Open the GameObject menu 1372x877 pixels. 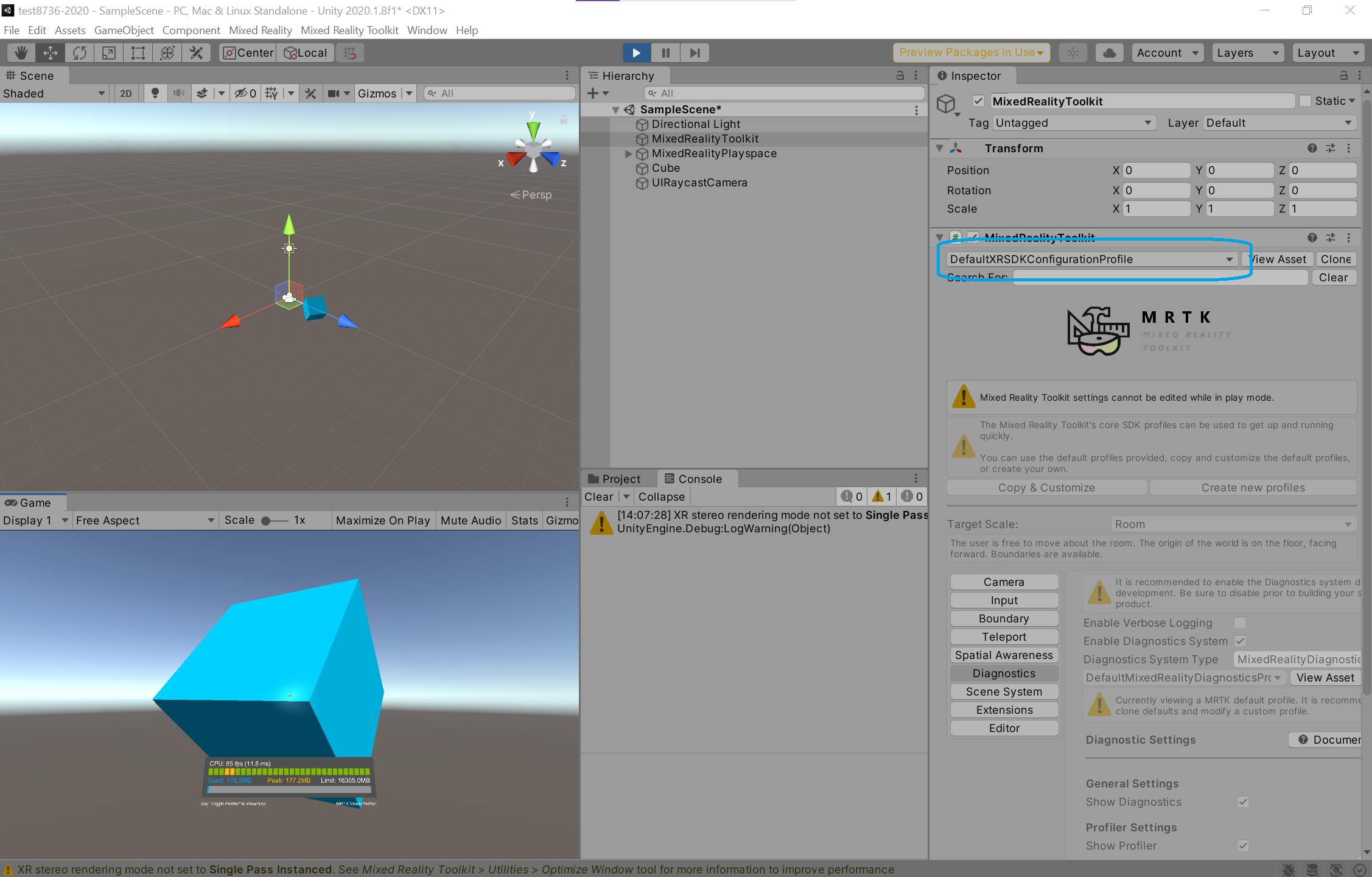click(x=124, y=30)
